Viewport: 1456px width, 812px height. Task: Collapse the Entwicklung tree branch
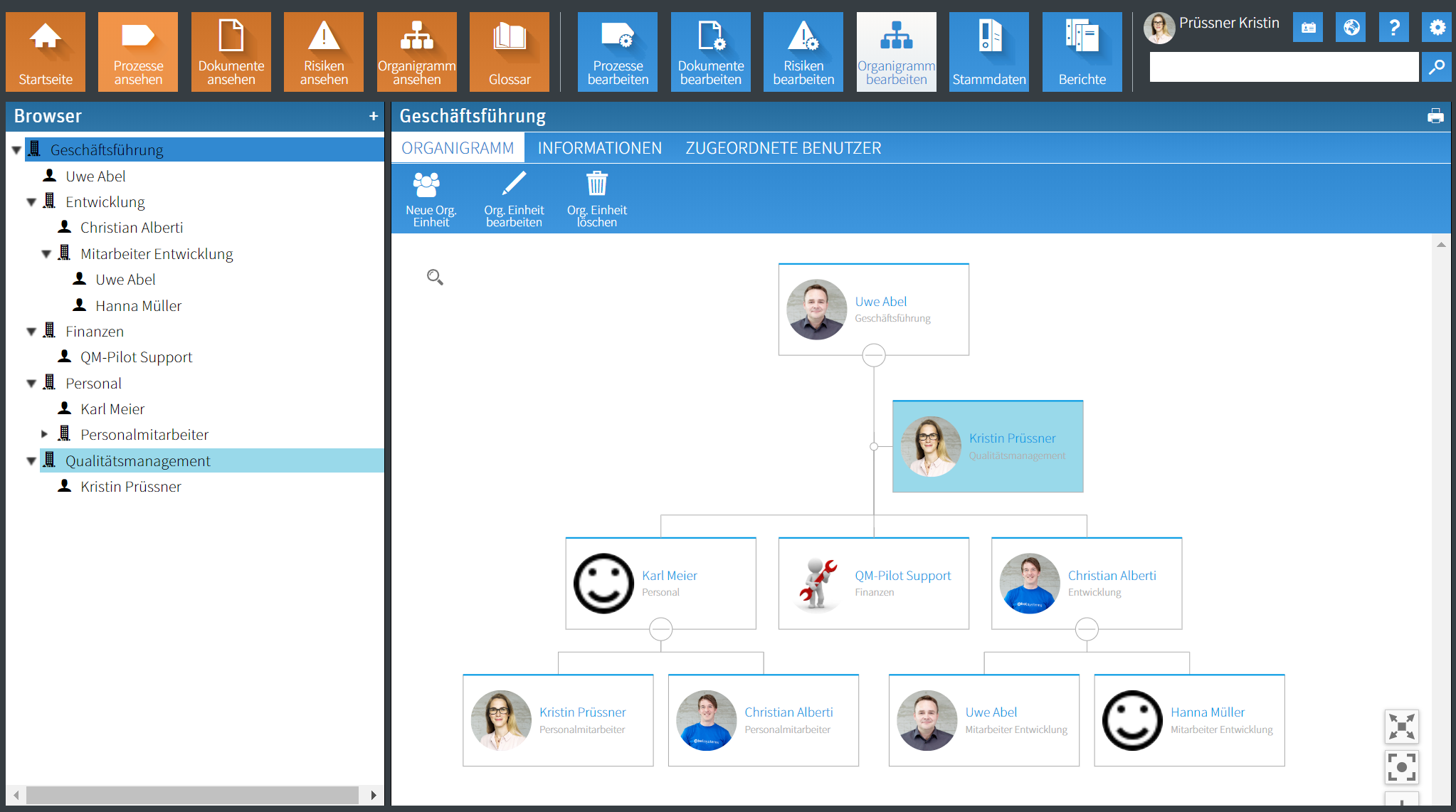tap(31, 201)
